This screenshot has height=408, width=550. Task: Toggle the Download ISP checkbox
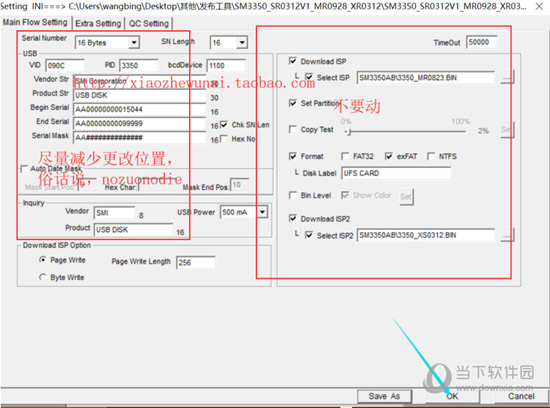(x=293, y=61)
